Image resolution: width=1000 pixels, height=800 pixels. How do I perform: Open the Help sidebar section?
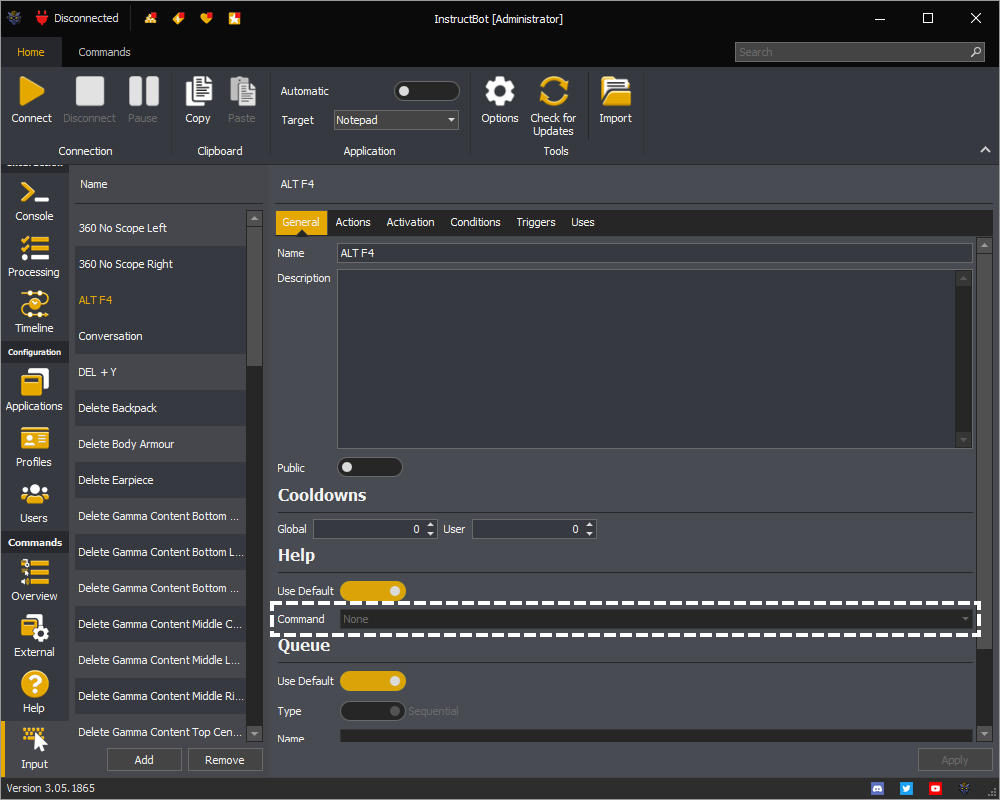34,693
